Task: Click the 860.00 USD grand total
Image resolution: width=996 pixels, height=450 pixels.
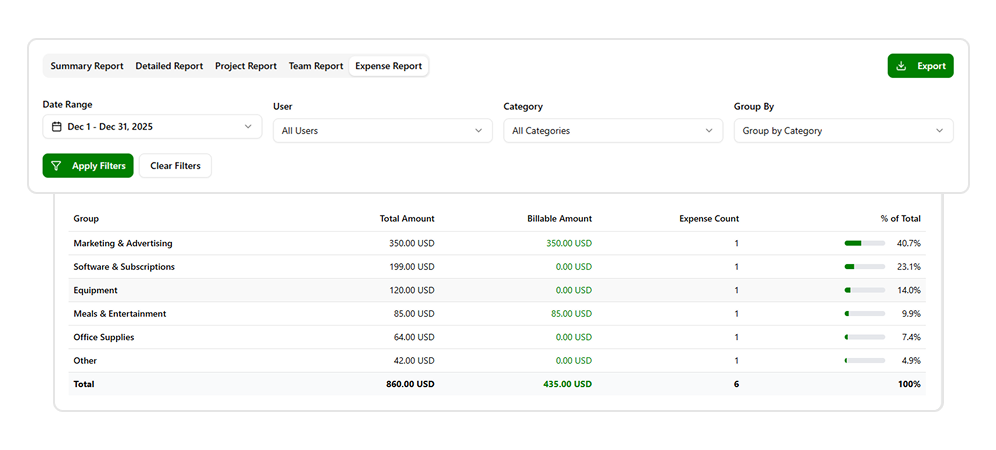Action: (410, 384)
